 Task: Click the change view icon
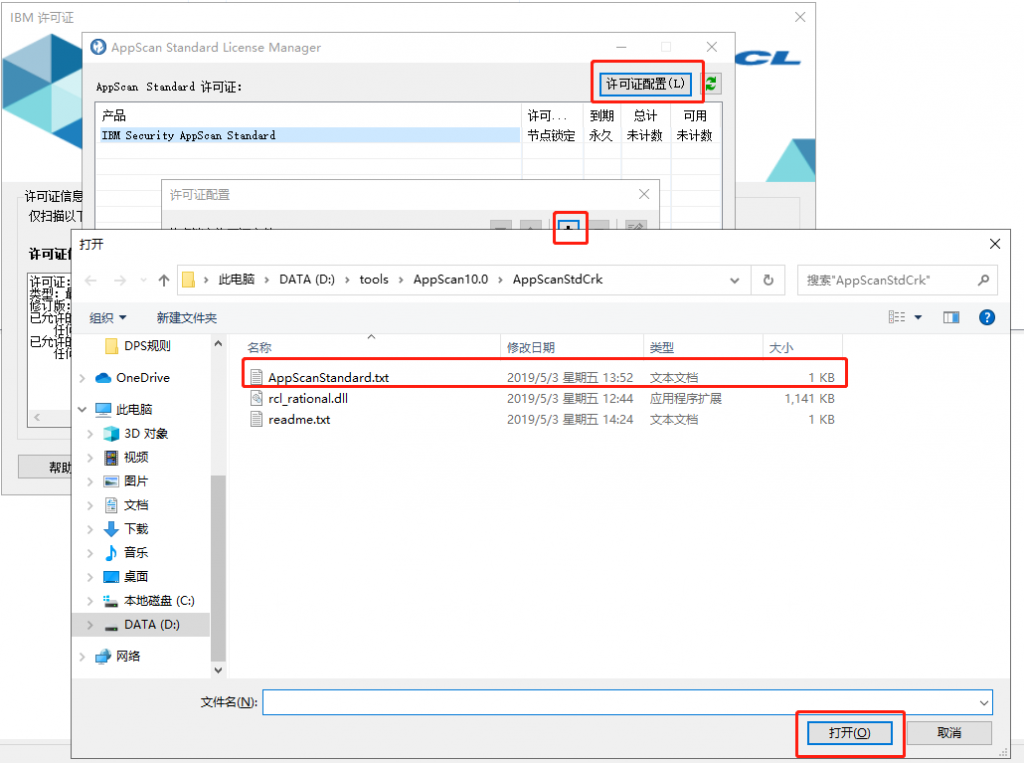[897, 317]
